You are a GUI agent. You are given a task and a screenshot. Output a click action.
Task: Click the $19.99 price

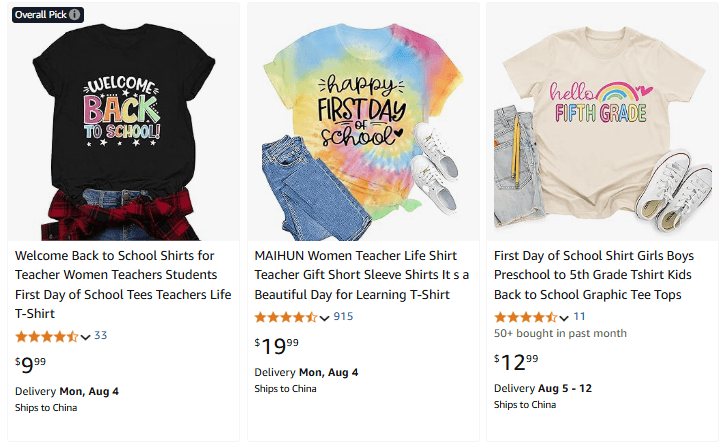(x=276, y=346)
